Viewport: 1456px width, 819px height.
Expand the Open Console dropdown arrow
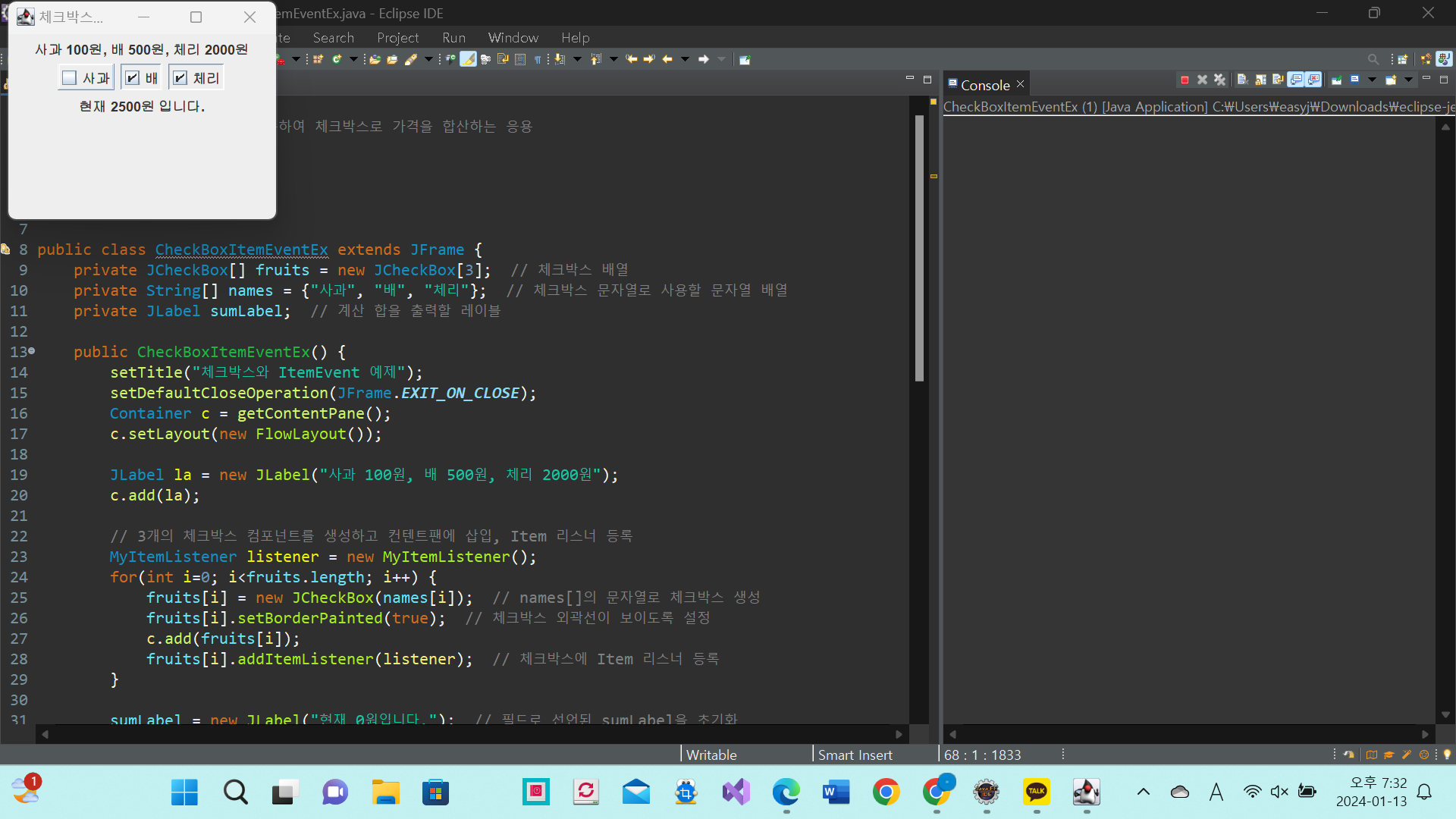coord(1408,80)
